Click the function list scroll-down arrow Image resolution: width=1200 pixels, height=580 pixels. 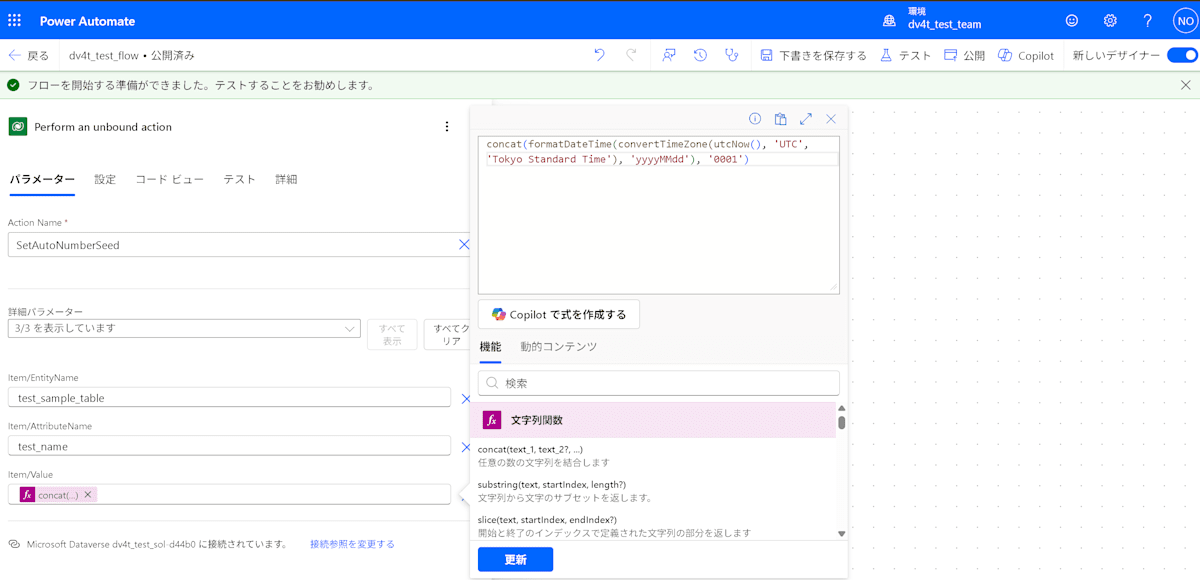[x=842, y=534]
